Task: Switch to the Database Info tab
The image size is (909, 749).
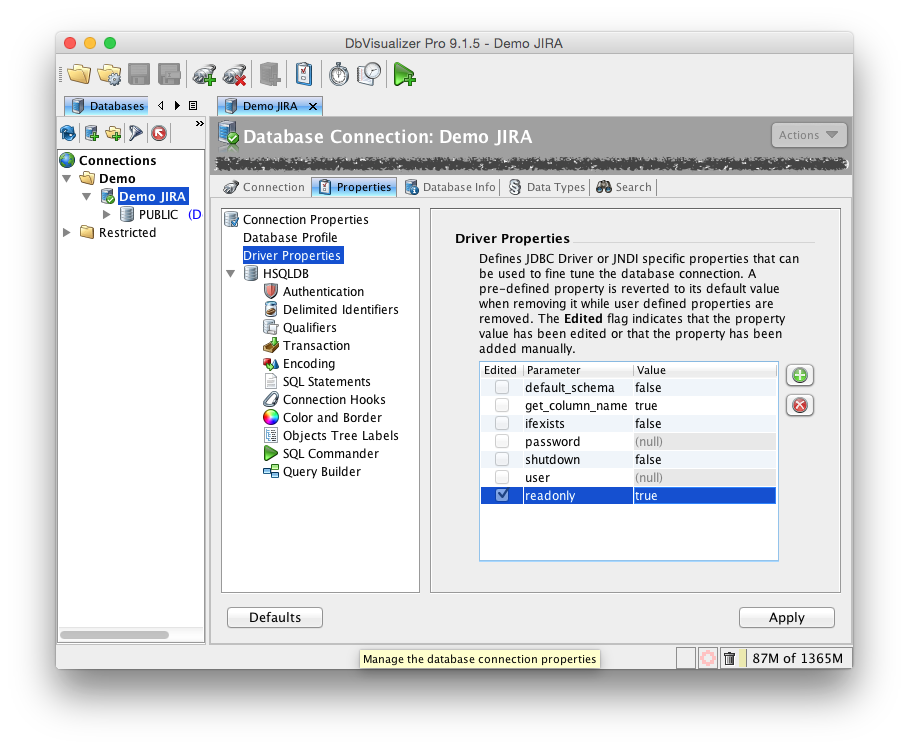Action: pos(450,187)
